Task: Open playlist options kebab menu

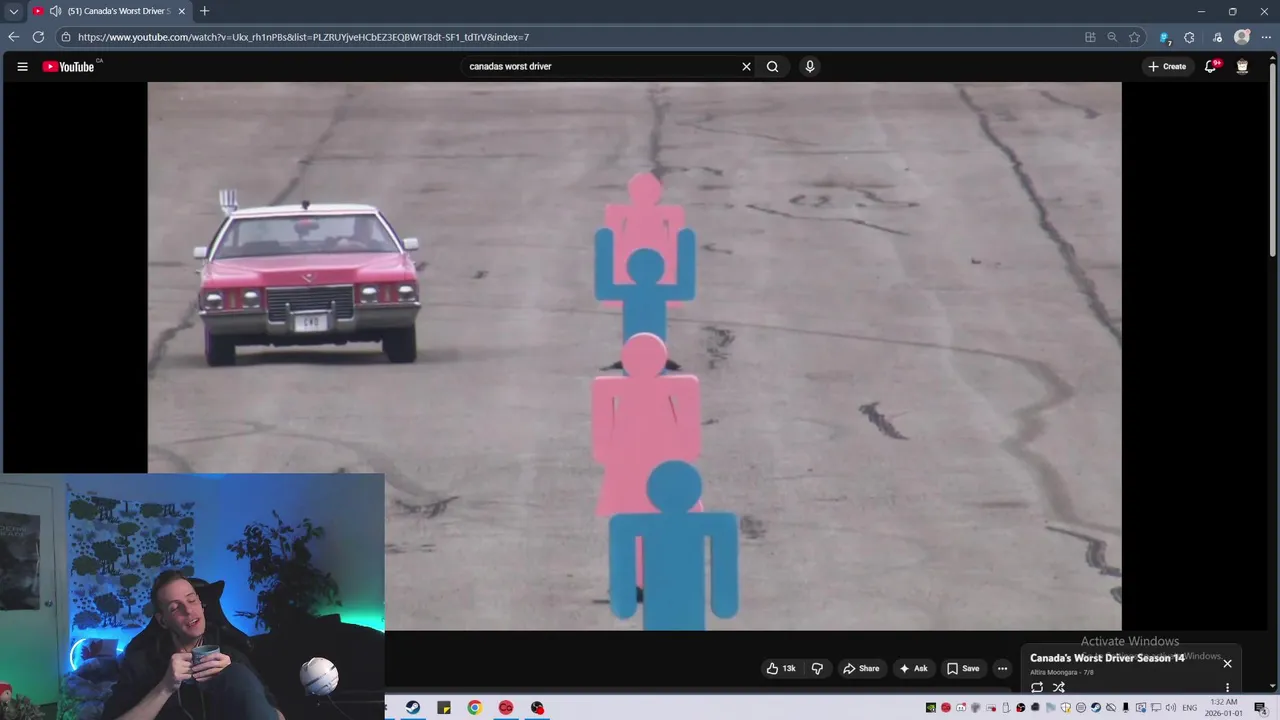Action: (1227, 687)
